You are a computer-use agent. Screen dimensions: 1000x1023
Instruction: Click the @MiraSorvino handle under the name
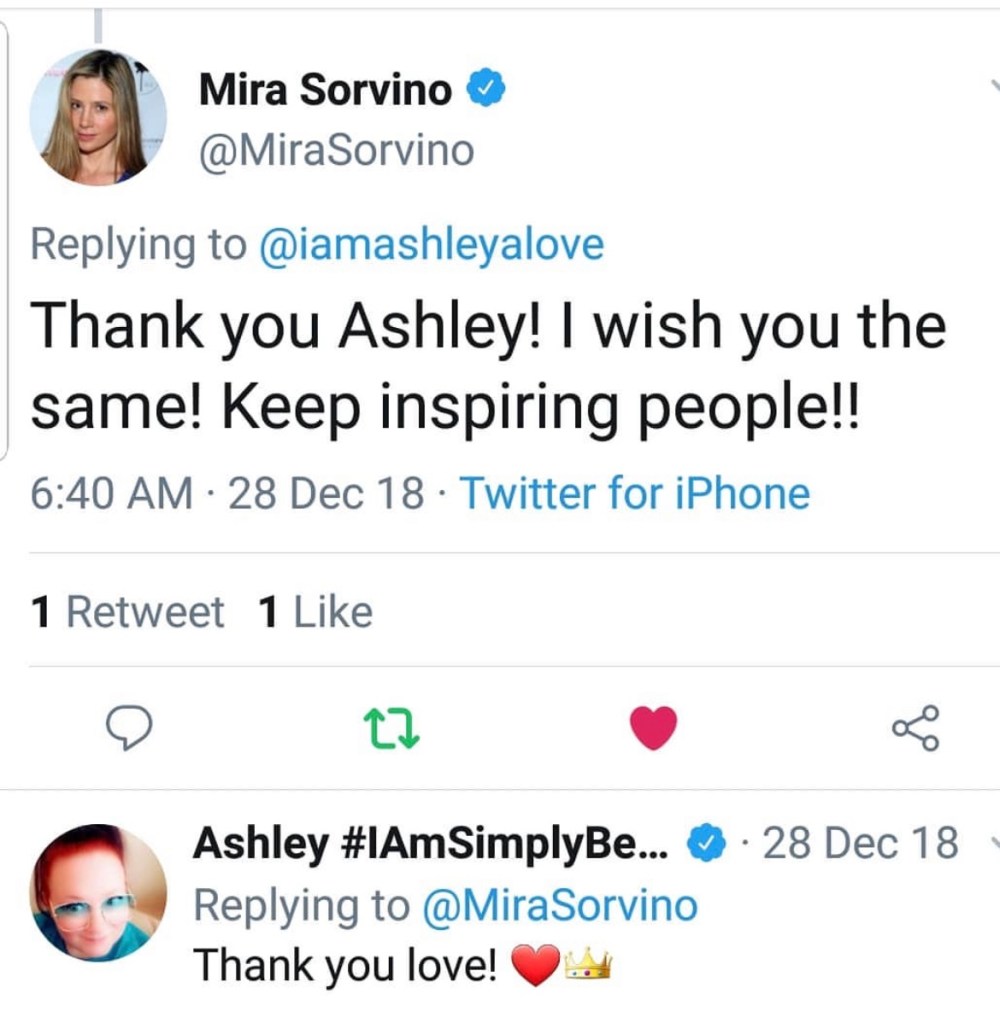tap(335, 151)
